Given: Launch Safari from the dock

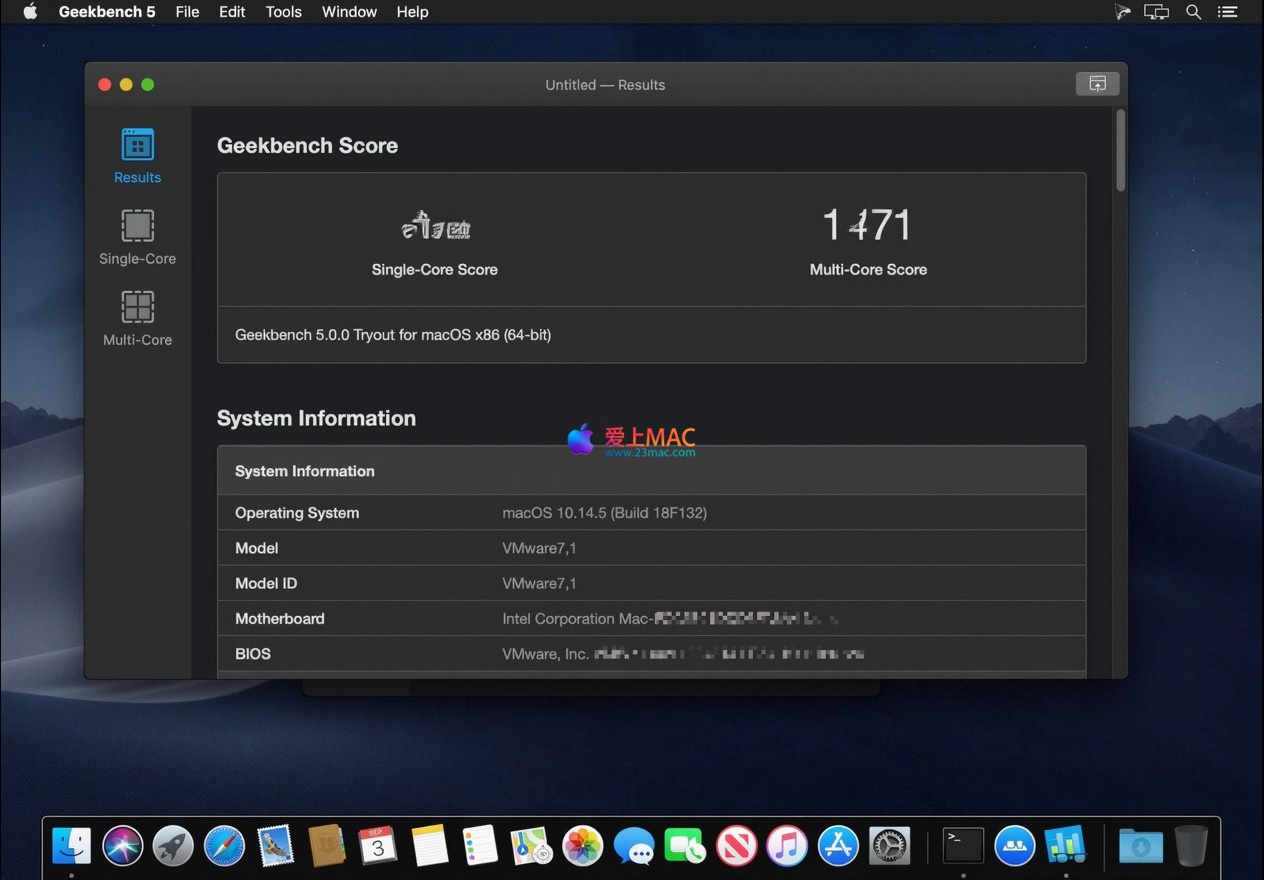Looking at the screenshot, I should click(x=224, y=846).
